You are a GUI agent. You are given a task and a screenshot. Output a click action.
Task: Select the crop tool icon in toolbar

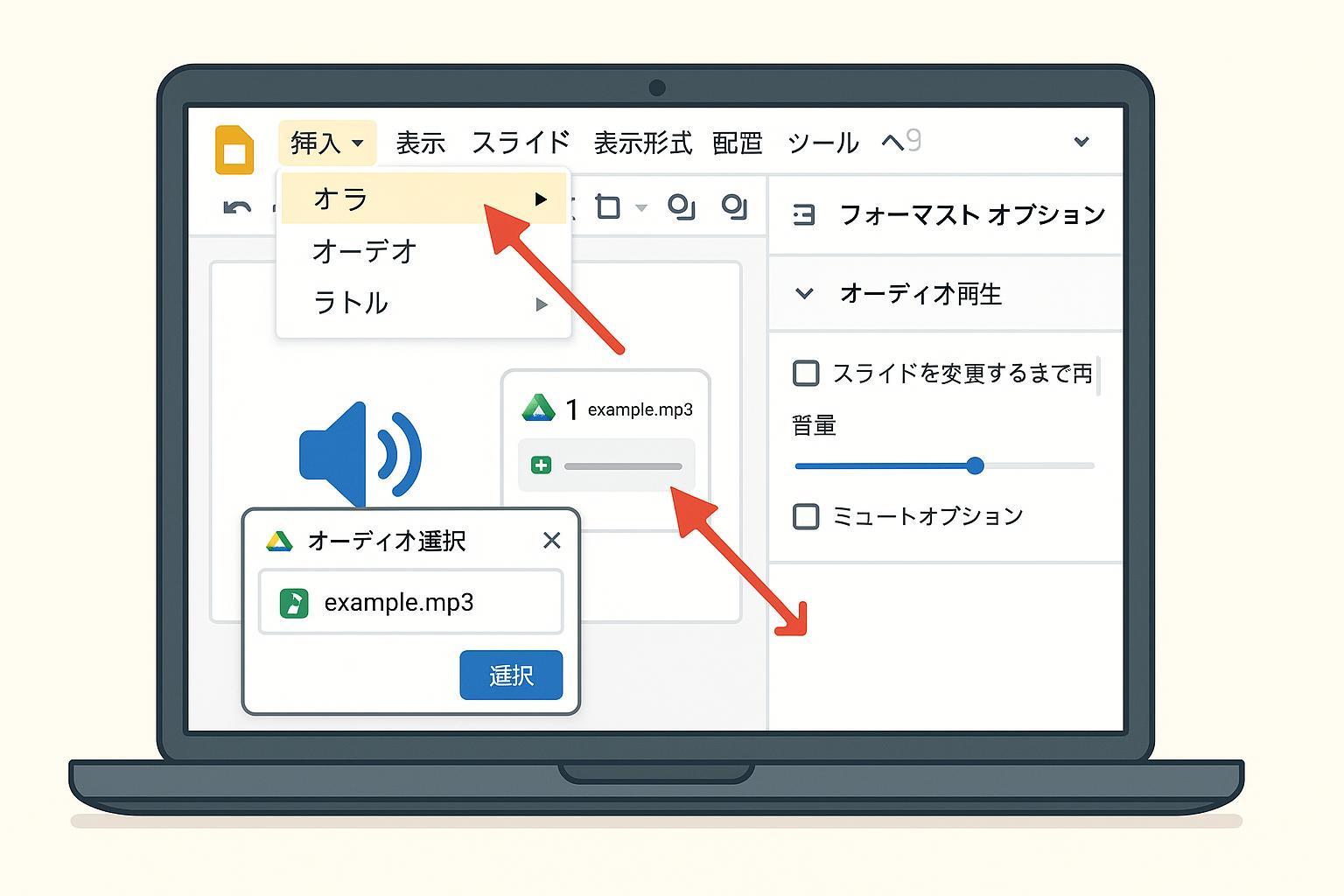(607, 207)
